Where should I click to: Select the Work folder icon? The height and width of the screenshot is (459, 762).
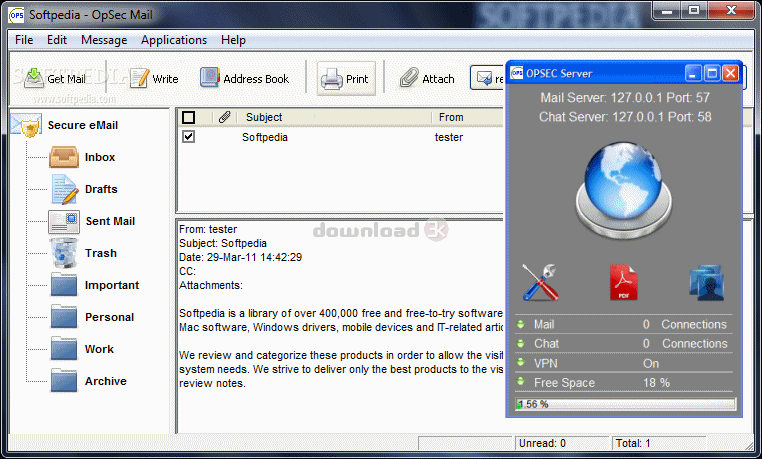coord(64,349)
